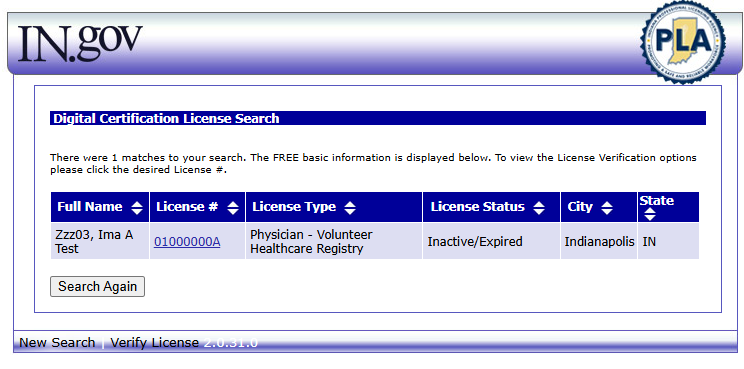Sort State column ascending up arrow
Image resolution: width=744 pixels, height=369 pixels.
[x=650, y=211]
